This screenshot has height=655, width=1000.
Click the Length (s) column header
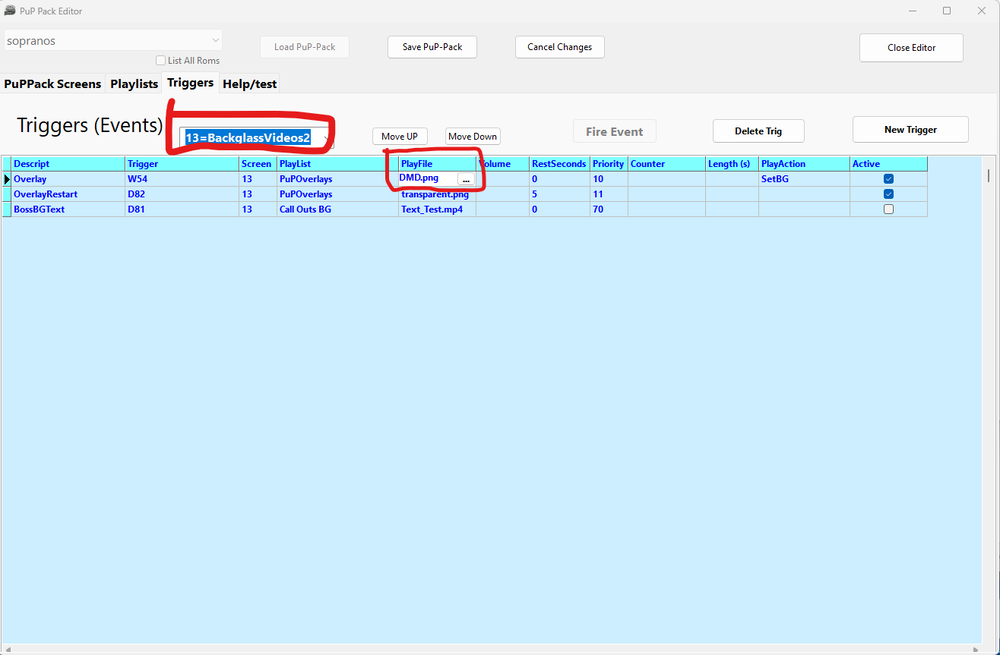tap(732, 164)
